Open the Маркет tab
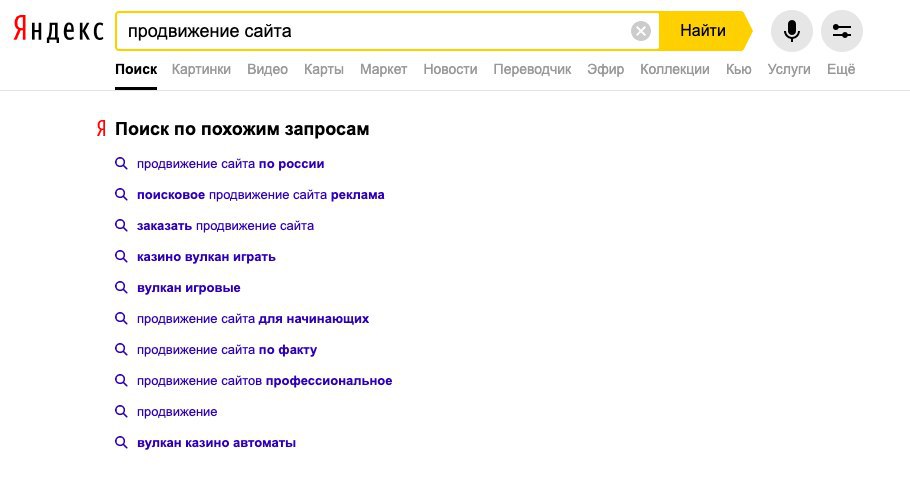This screenshot has height=491, width=910. (383, 70)
